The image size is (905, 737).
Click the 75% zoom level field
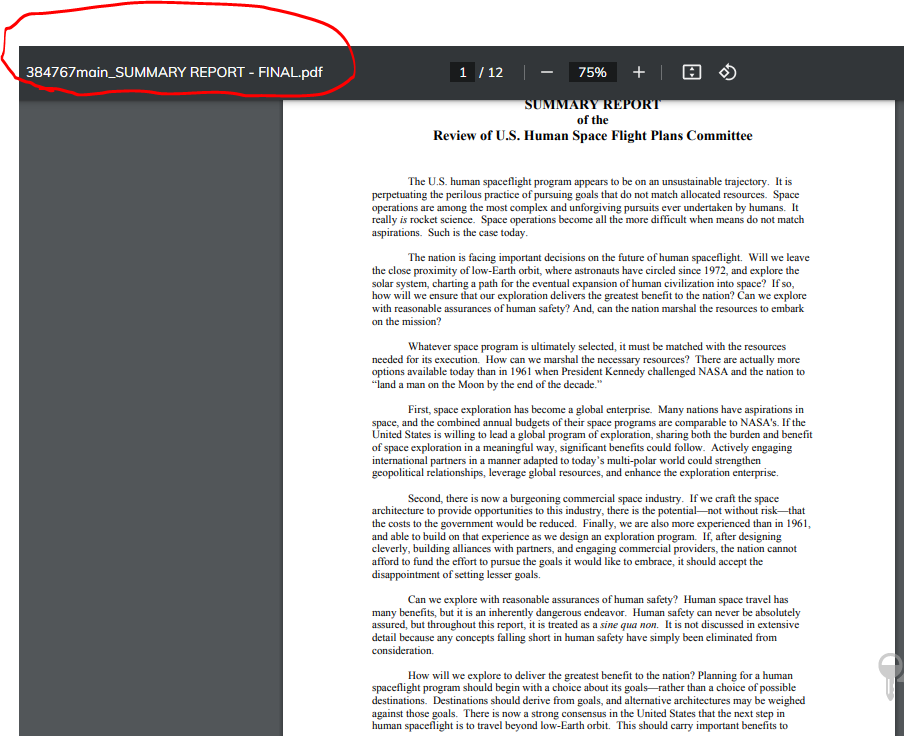[592, 72]
